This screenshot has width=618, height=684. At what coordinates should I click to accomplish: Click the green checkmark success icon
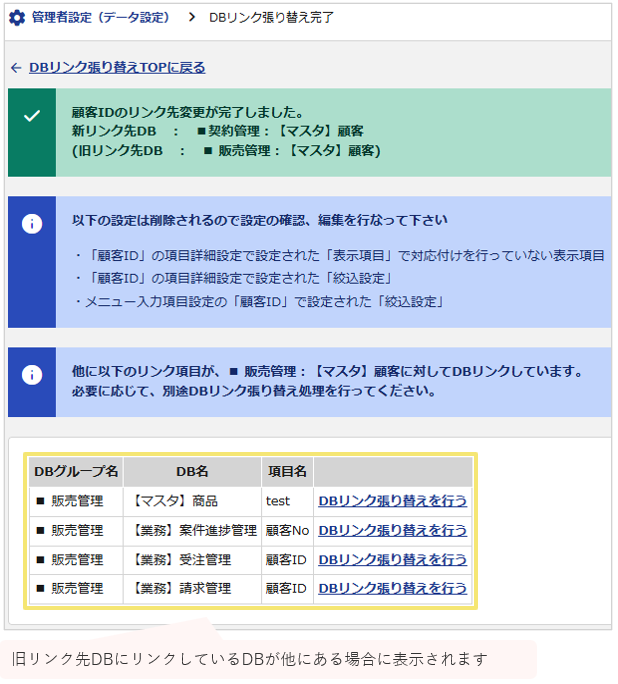pos(32,116)
